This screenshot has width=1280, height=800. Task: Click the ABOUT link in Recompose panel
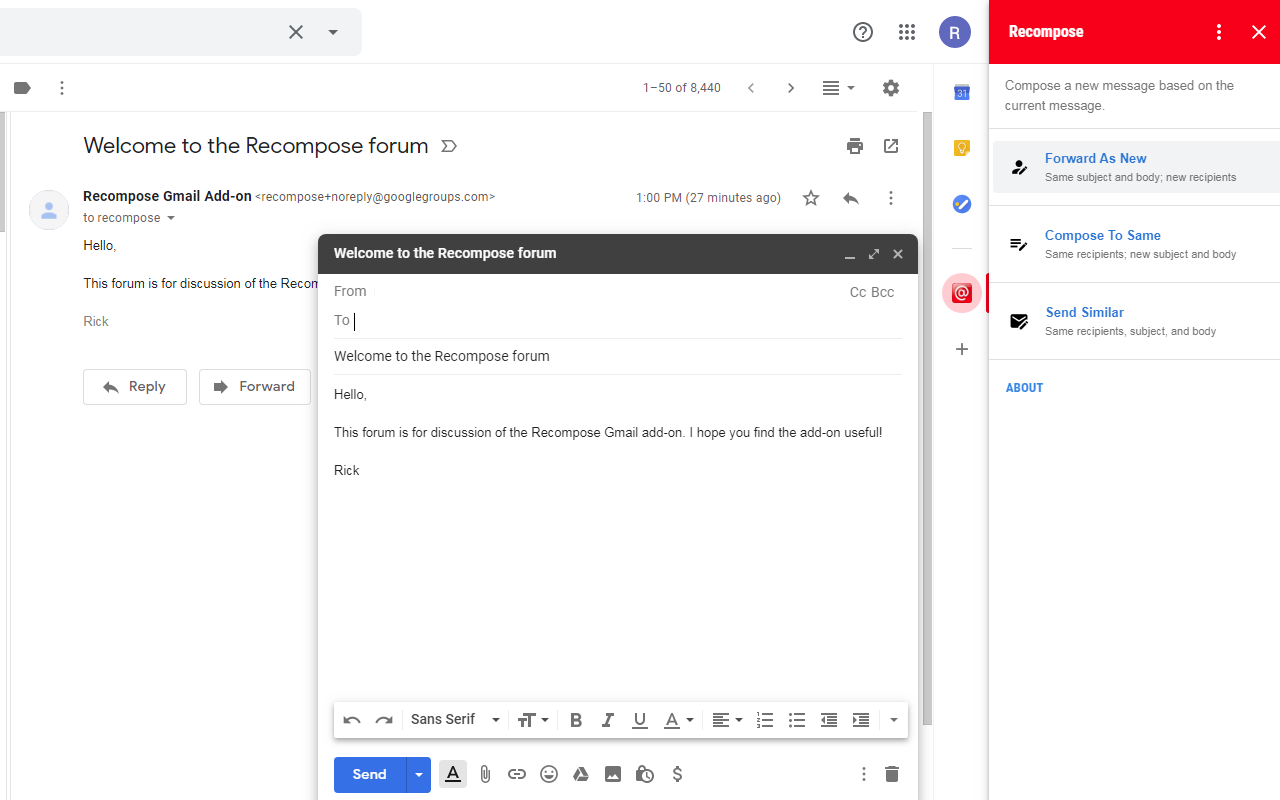1024,388
